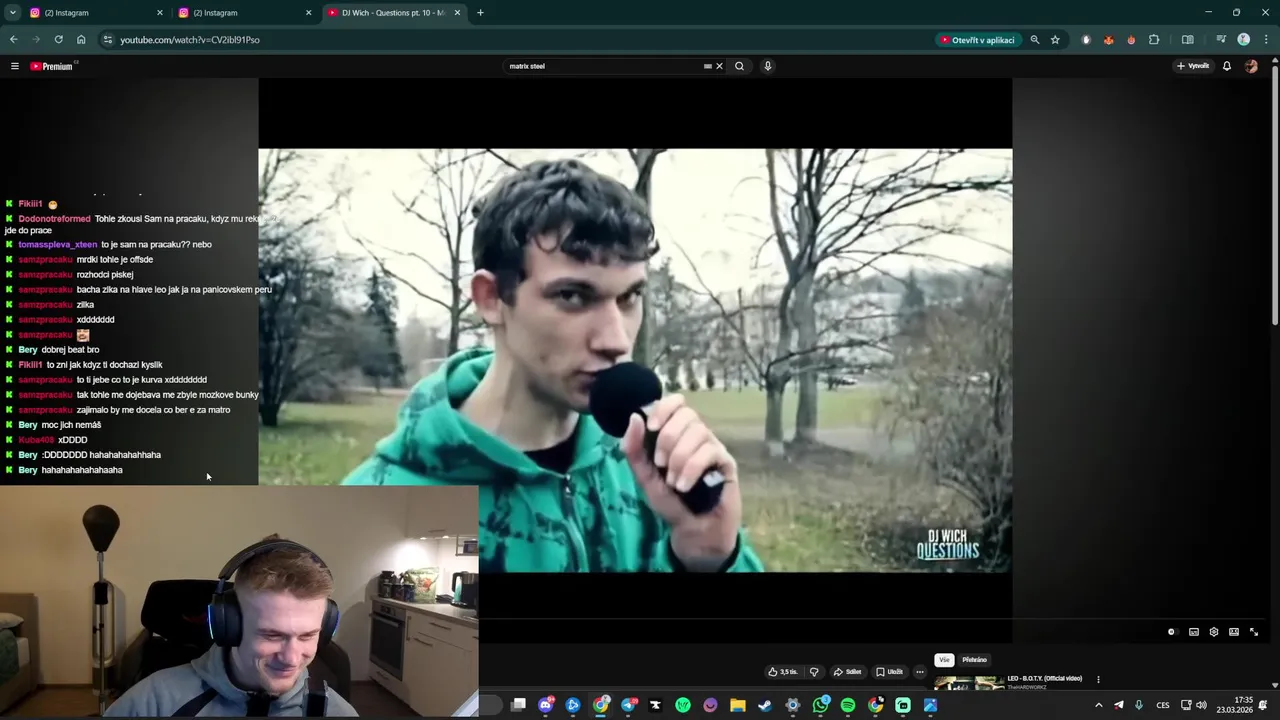Open WhatsApp from the taskbar
This screenshot has height=720, width=1280.
pos(821,705)
